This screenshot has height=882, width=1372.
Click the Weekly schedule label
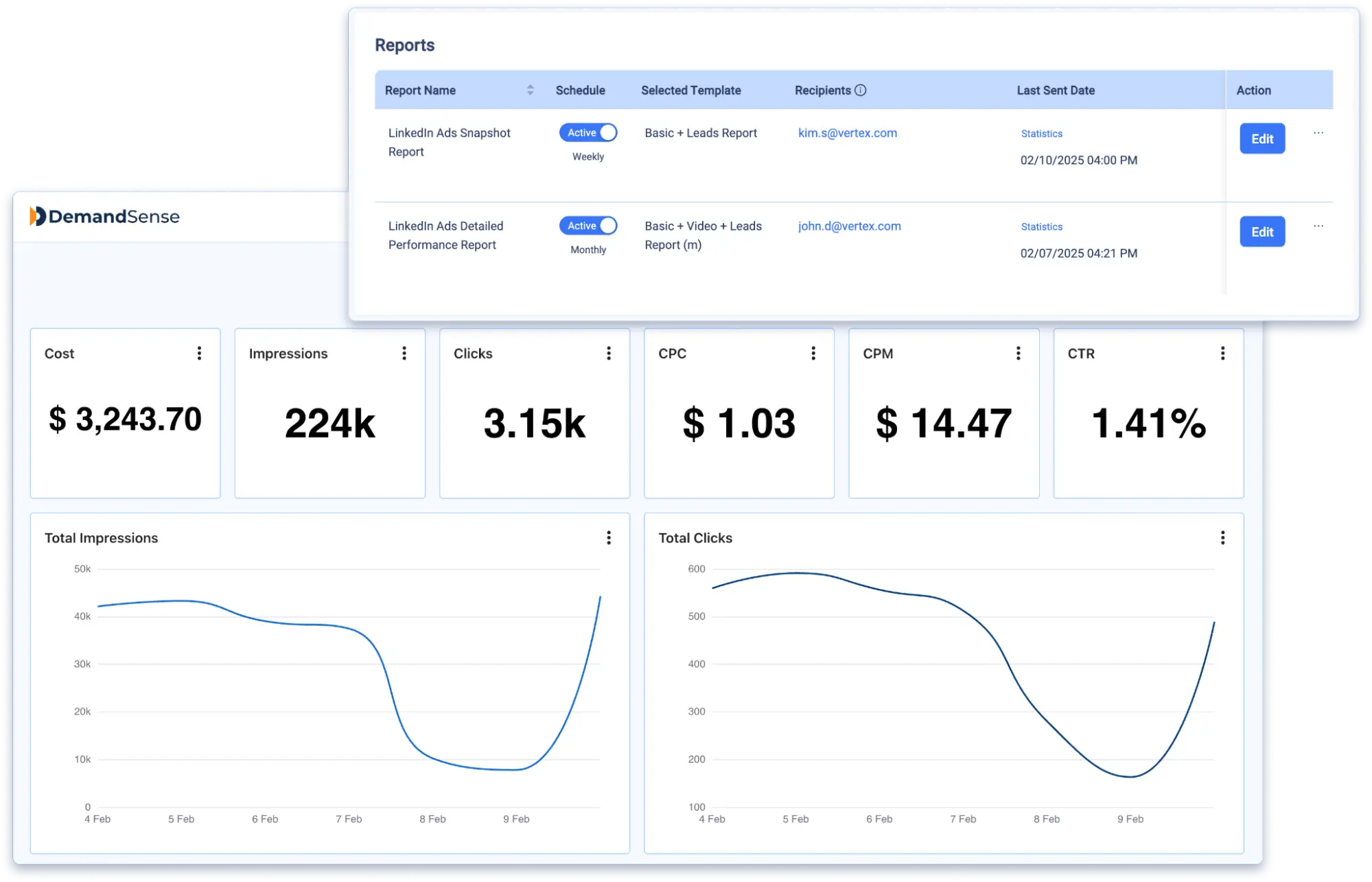pos(588,157)
